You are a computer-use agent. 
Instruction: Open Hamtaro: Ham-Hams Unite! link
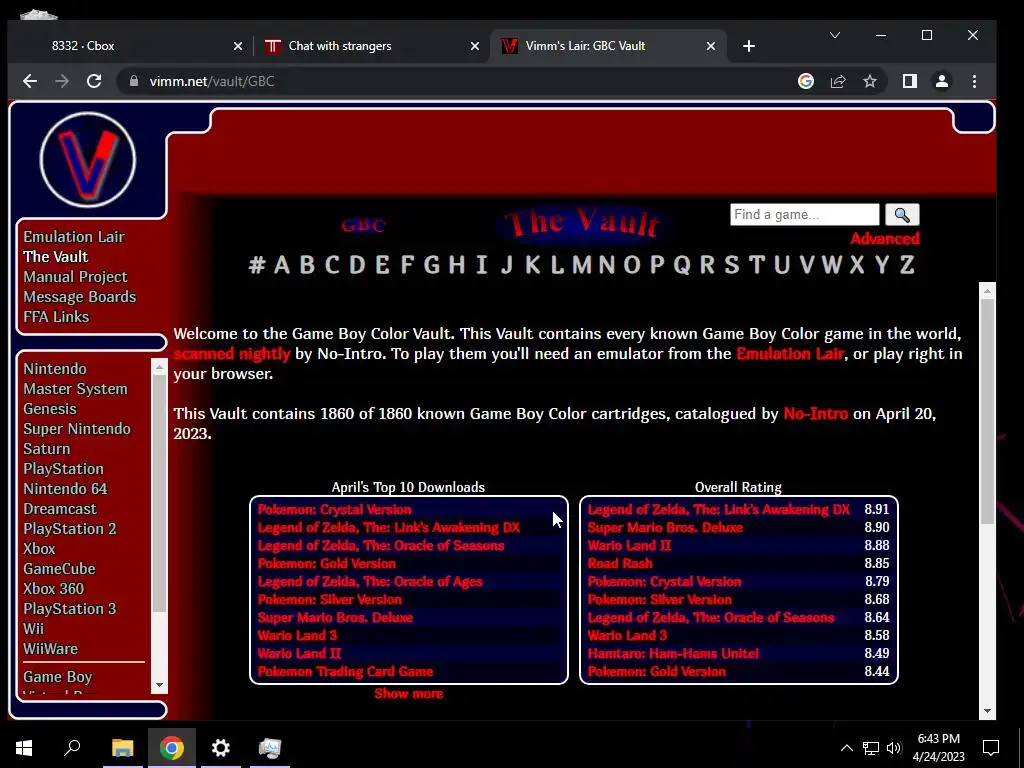pyautogui.click(x=673, y=653)
